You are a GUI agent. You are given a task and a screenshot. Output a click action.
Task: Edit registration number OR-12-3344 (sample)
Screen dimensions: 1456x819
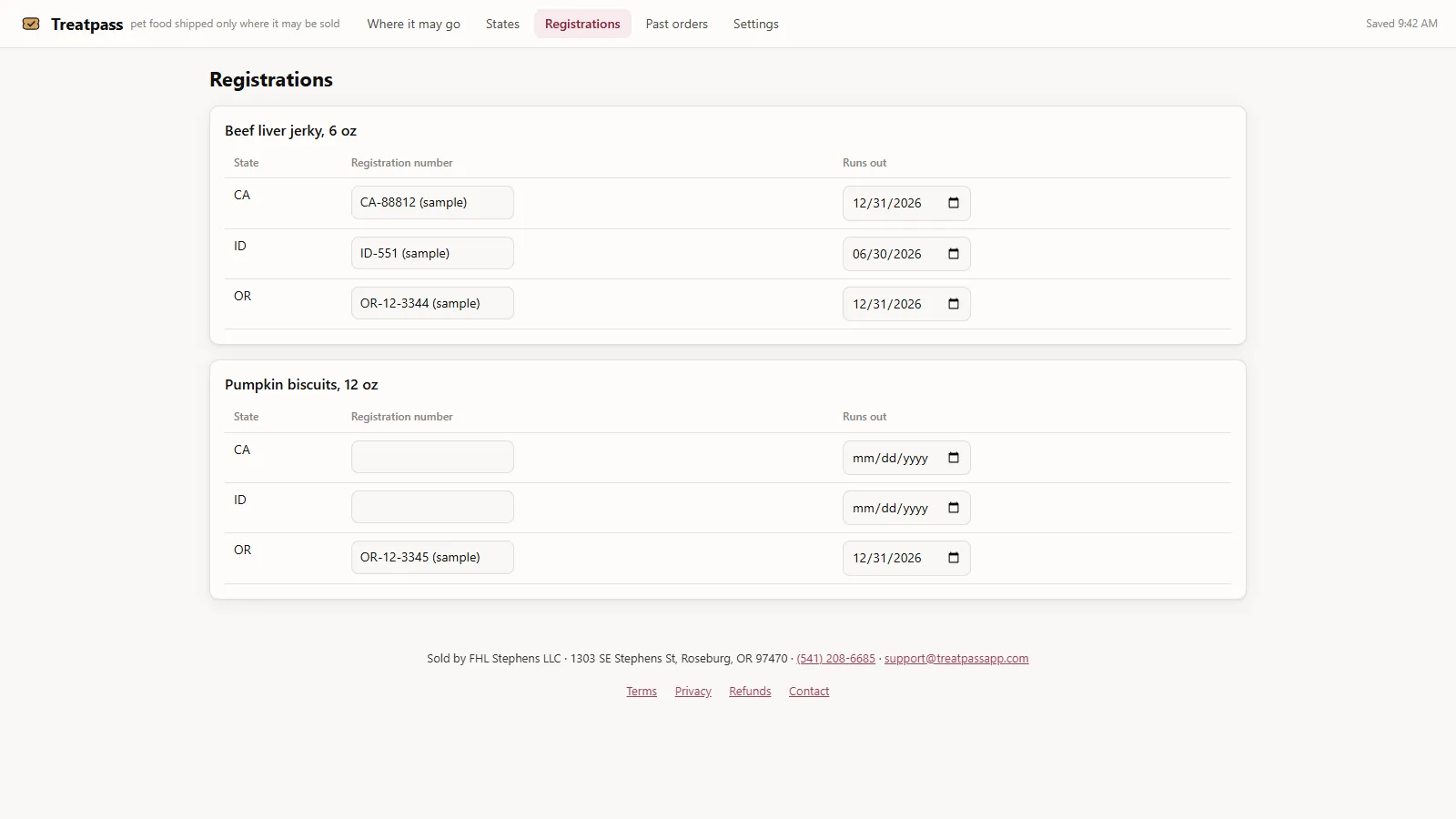pos(432,303)
